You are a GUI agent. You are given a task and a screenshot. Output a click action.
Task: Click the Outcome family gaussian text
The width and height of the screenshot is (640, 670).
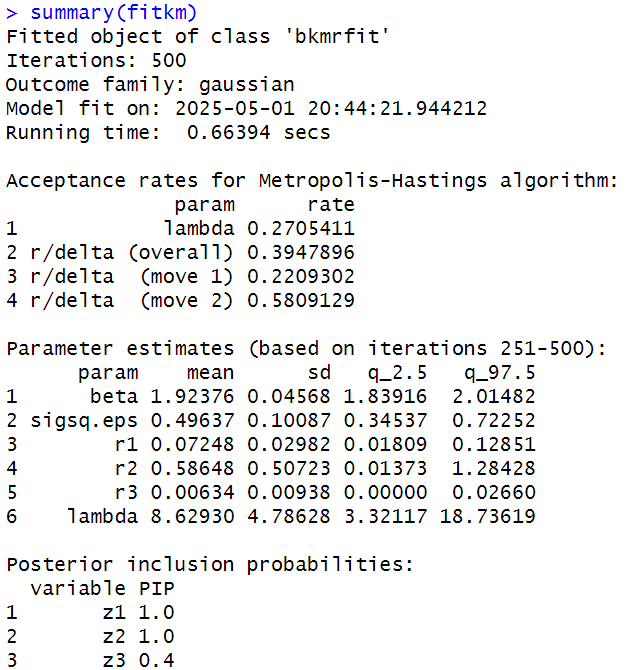pyautogui.click(x=247, y=85)
